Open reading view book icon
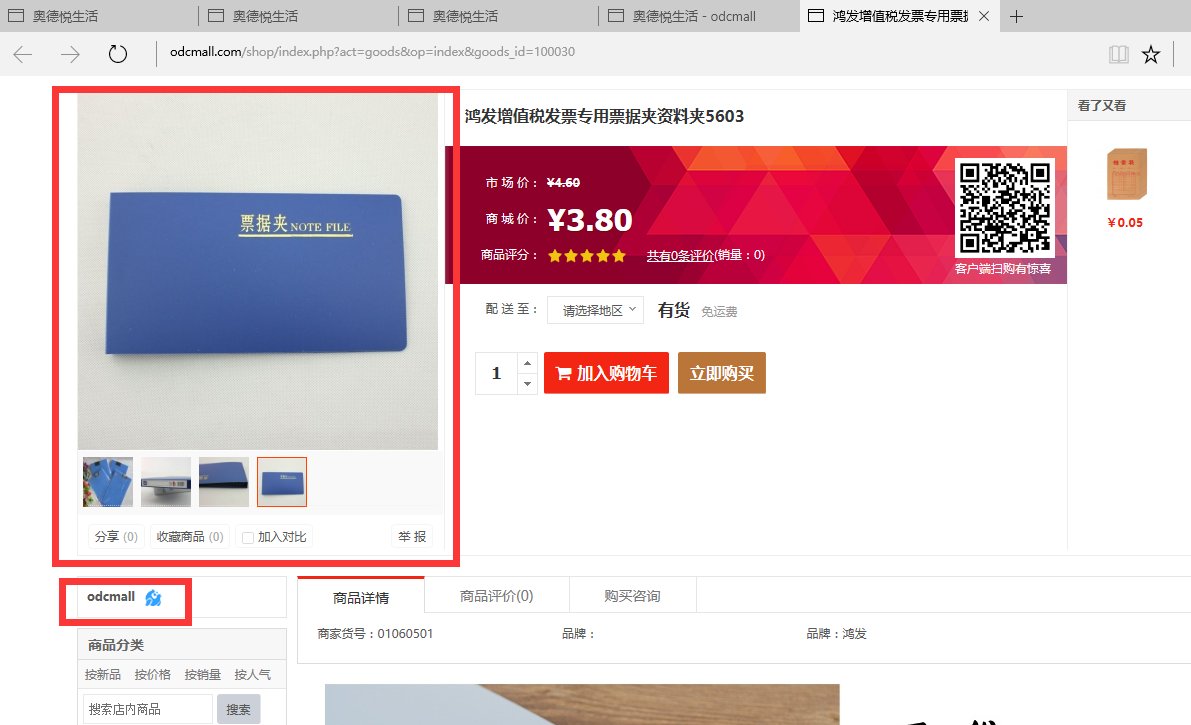1191x725 pixels. [1118, 54]
